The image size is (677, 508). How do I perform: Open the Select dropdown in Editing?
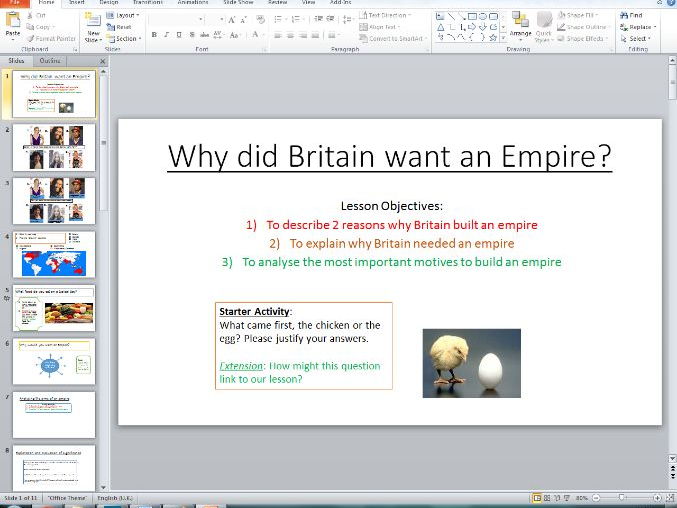[636, 38]
